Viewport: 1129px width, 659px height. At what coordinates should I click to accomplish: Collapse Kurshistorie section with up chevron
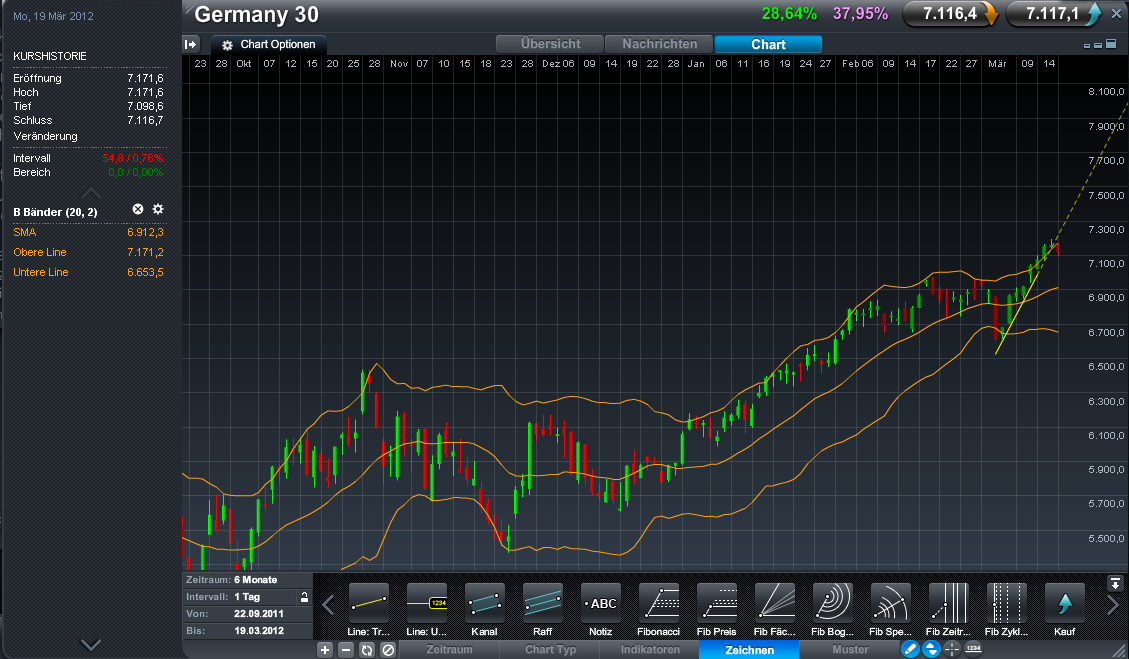pyautogui.click(x=91, y=192)
